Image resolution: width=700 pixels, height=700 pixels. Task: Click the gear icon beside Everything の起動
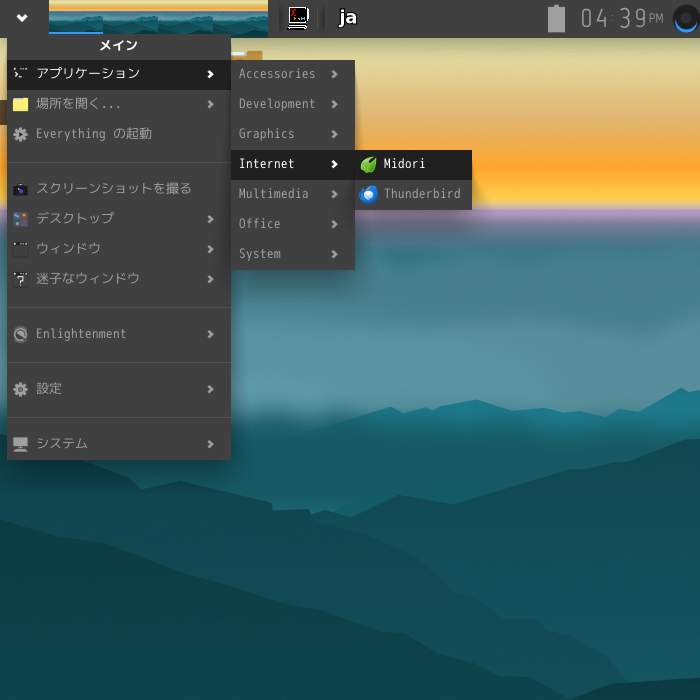21,134
